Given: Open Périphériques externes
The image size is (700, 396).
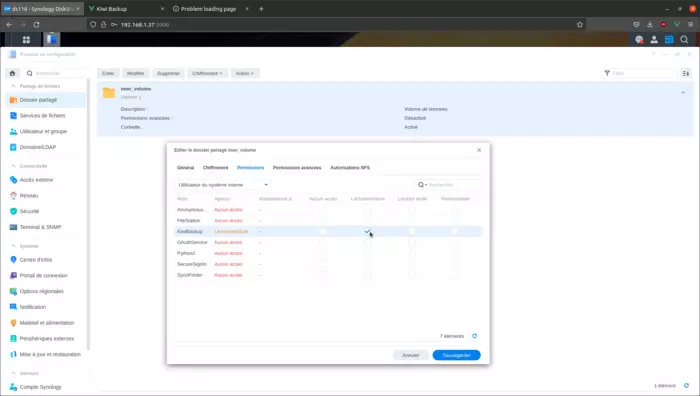Looking at the screenshot, I should tap(46, 338).
